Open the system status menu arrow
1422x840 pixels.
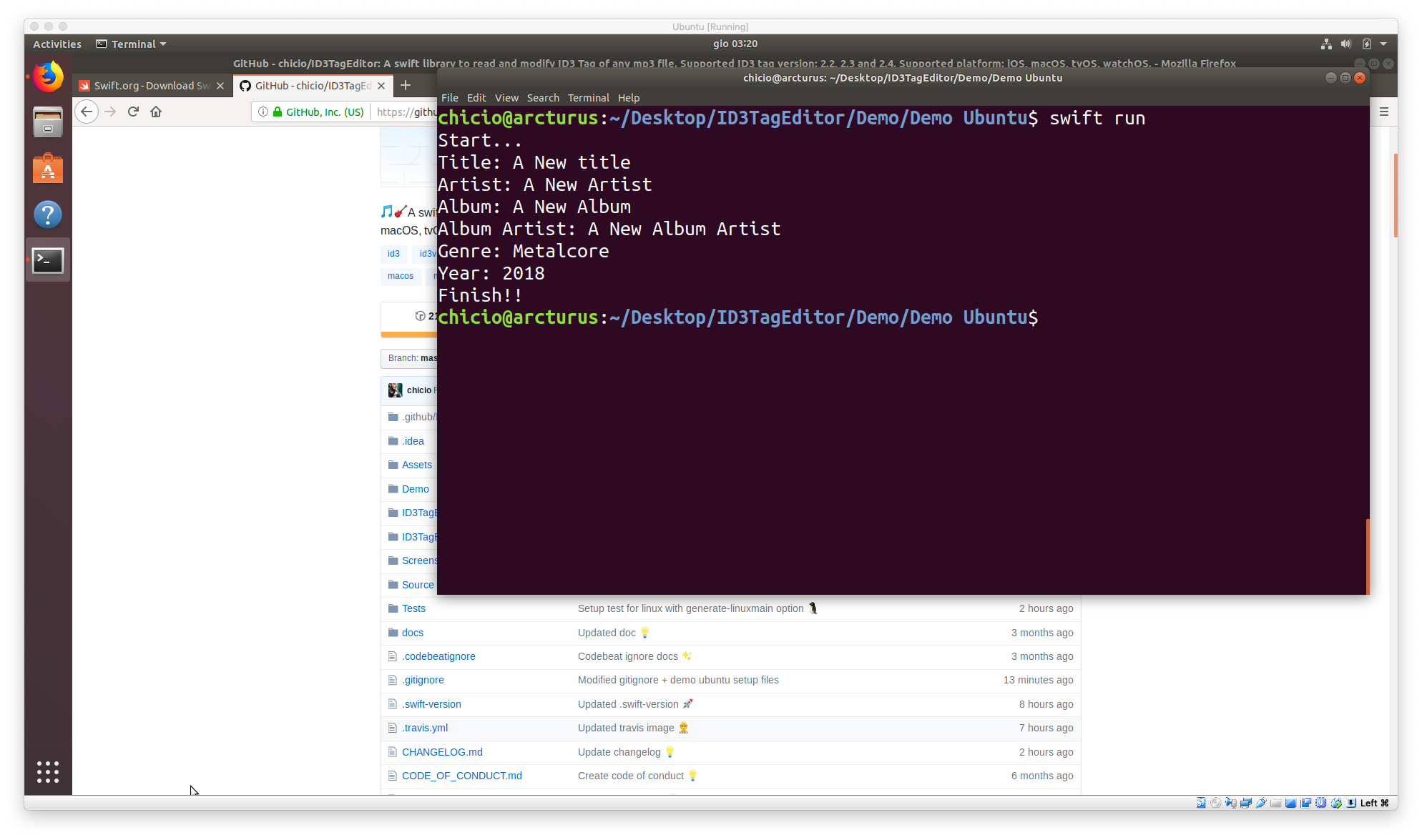click(x=1383, y=44)
